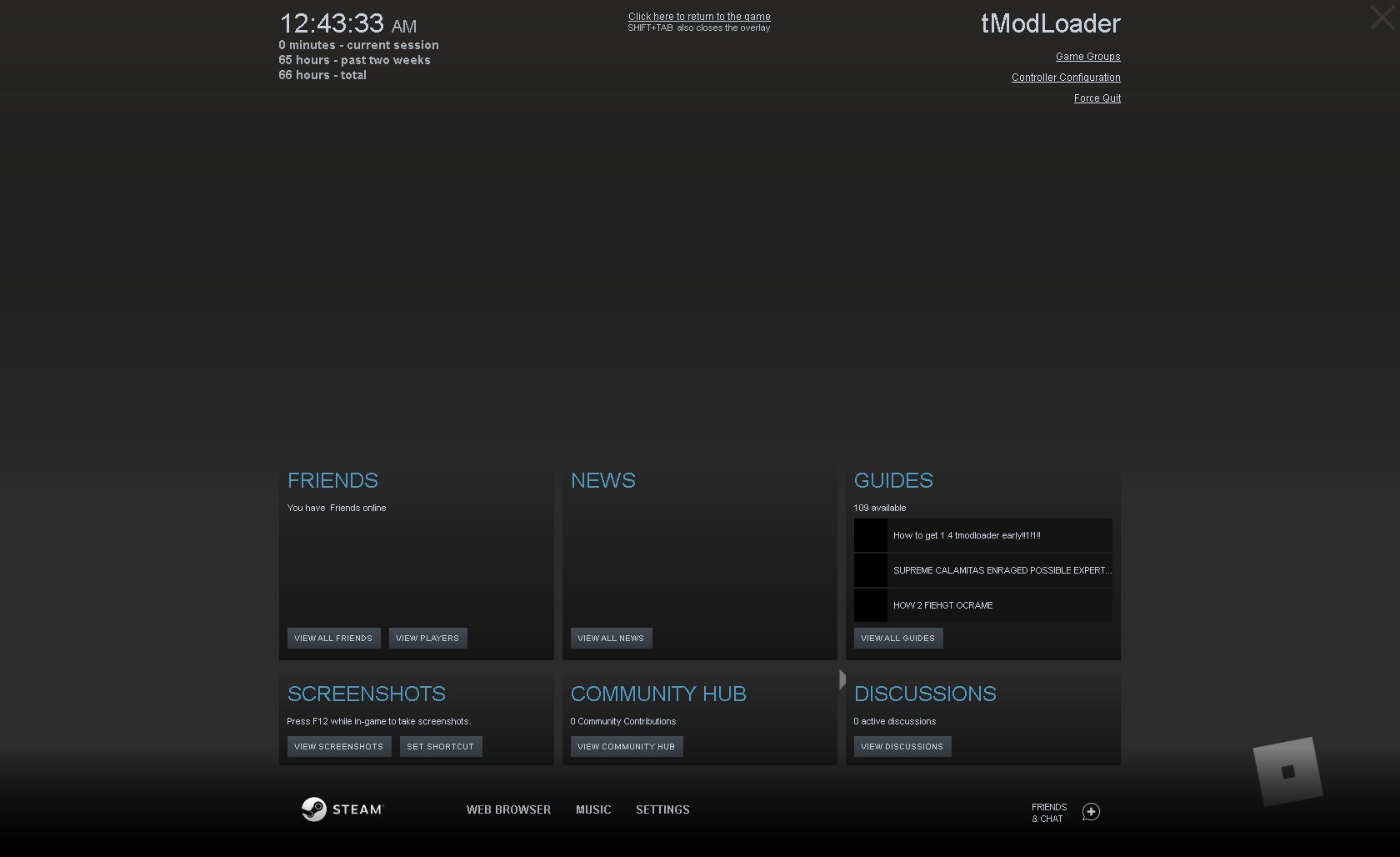Open View All Guides
The height and width of the screenshot is (857, 1400).
897,639
